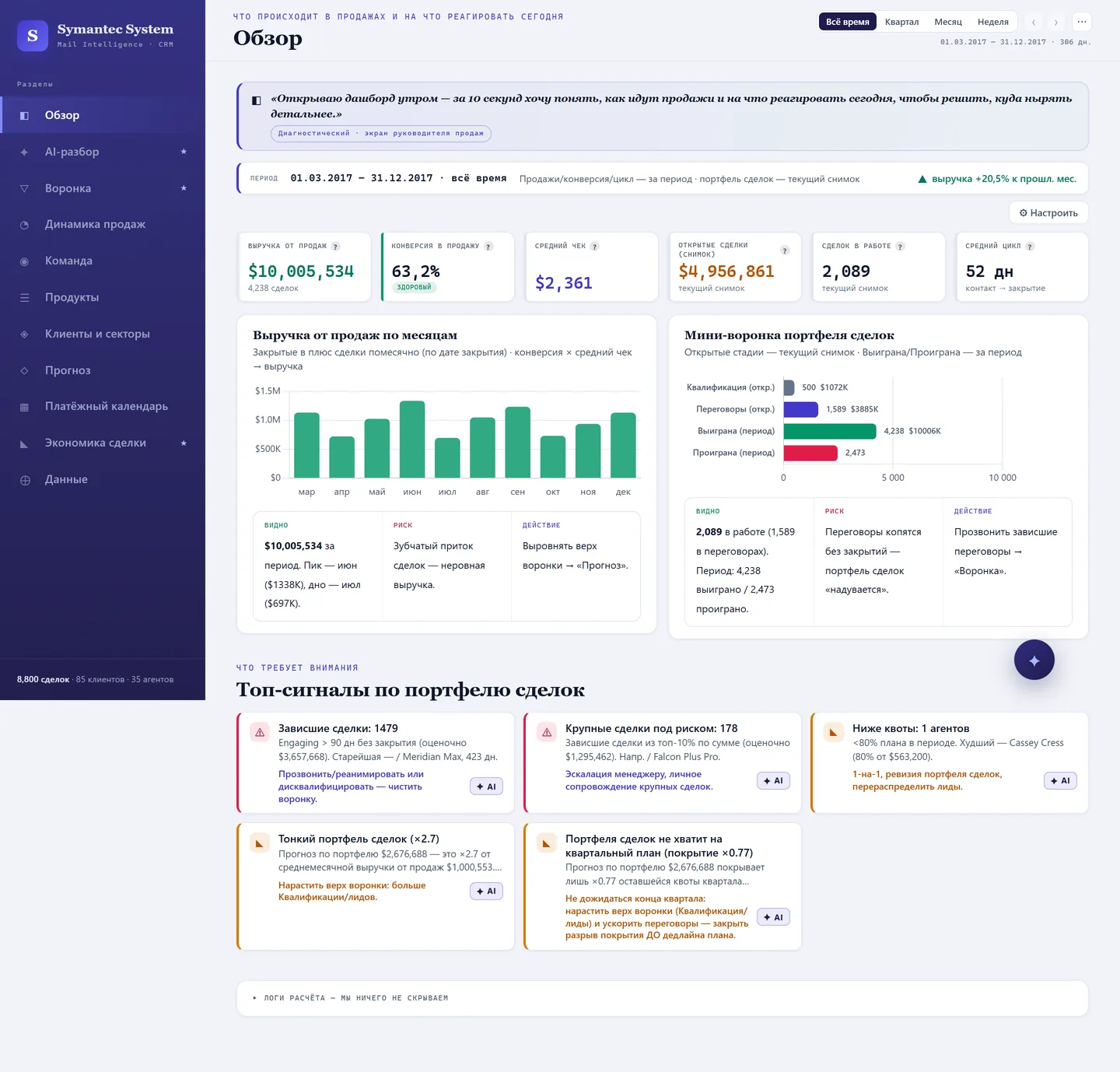Screen dimensions: 1120x1072
Task: Click the июл revenue bar
Action: (x=447, y=458)
